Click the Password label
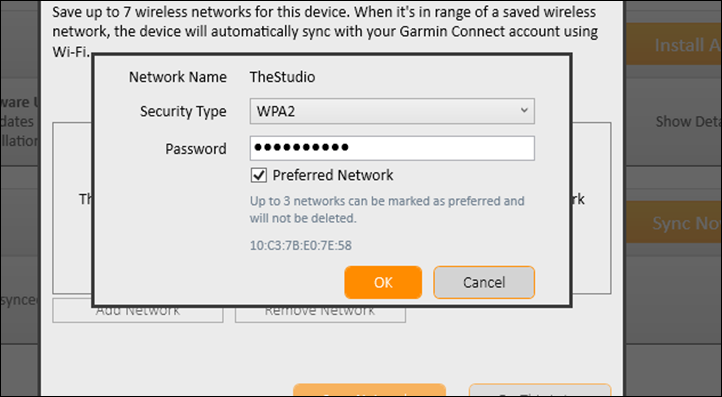 click(x=196, y=149)
